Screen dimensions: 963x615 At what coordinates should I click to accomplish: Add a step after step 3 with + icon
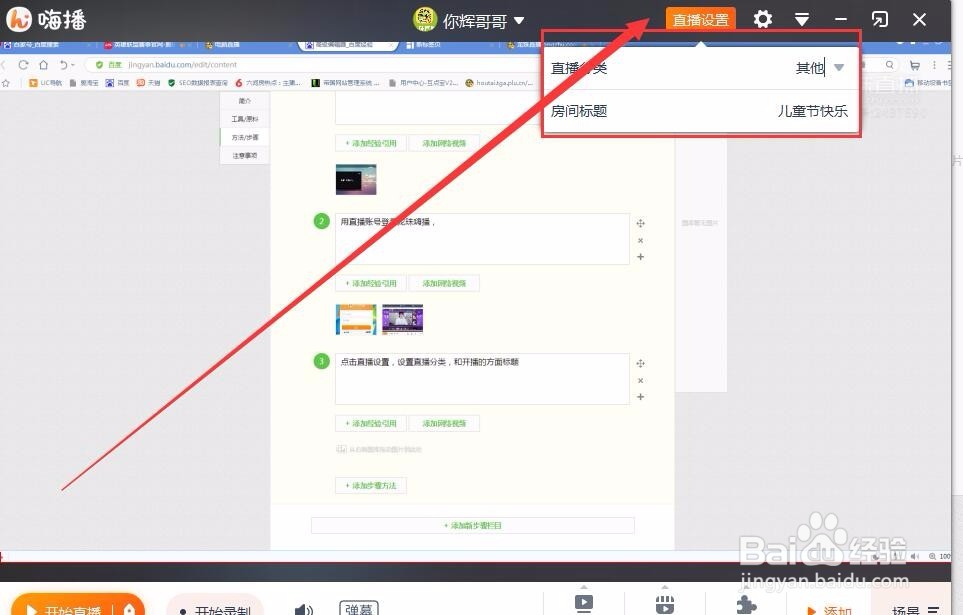[x=641, y=397]
